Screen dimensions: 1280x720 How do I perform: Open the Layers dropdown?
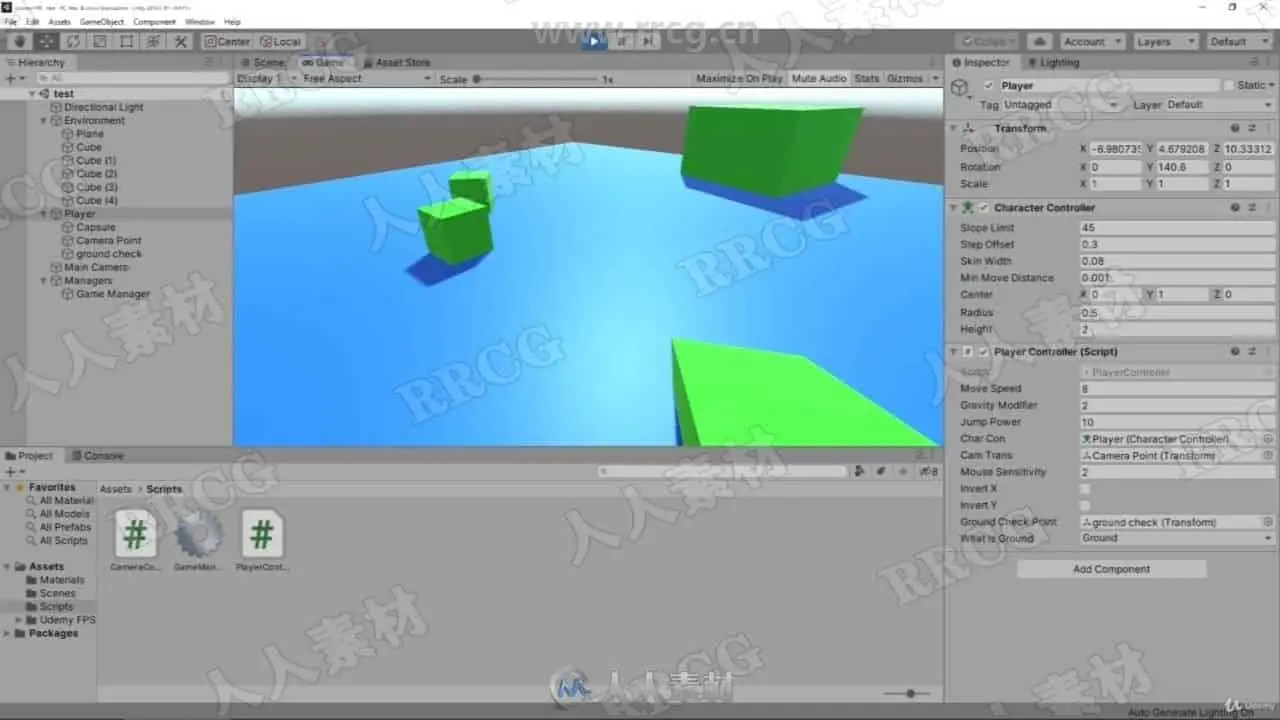[x=1165, y=41]
